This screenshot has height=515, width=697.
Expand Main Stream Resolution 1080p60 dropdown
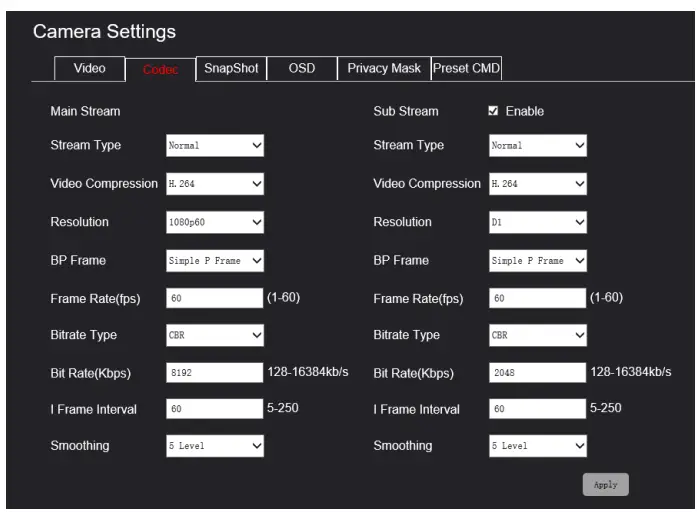(214, 222)
